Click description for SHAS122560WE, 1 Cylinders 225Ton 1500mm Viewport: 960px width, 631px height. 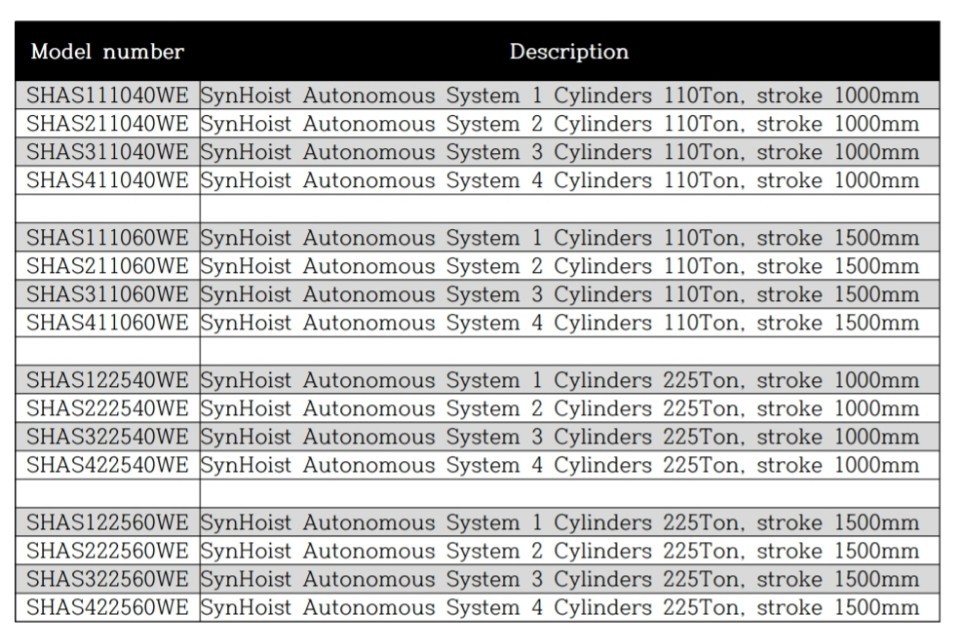point(569,523)
